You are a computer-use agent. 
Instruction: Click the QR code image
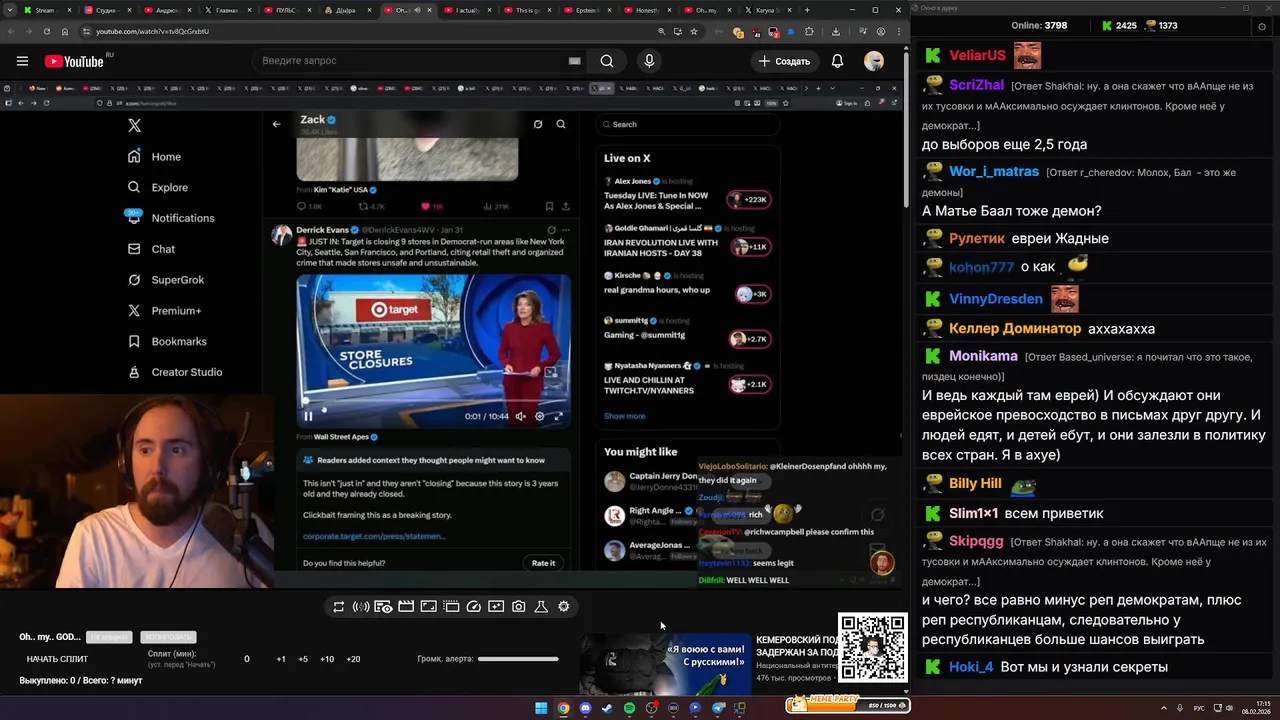[x=873, y=648]
